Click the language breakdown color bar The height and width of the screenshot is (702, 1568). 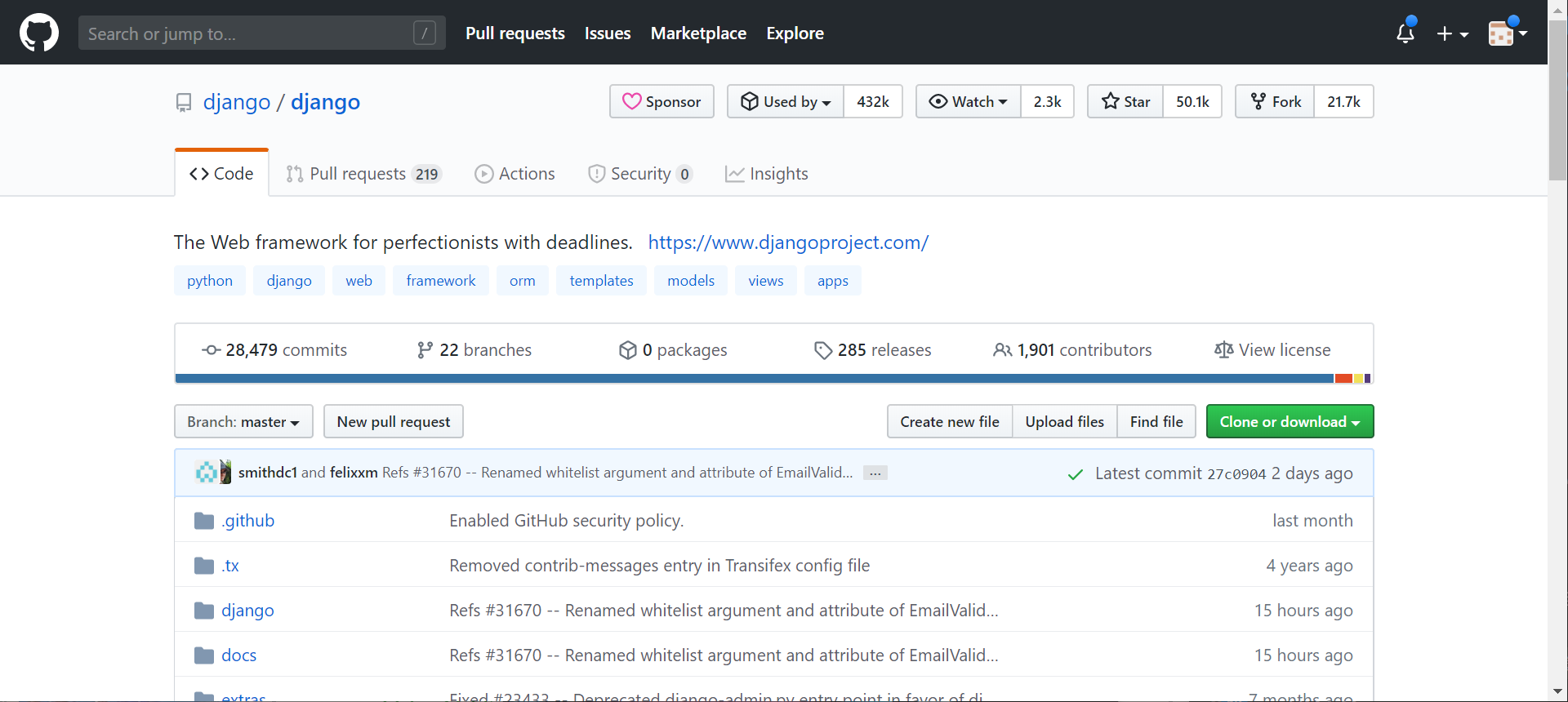coord(773,379)
